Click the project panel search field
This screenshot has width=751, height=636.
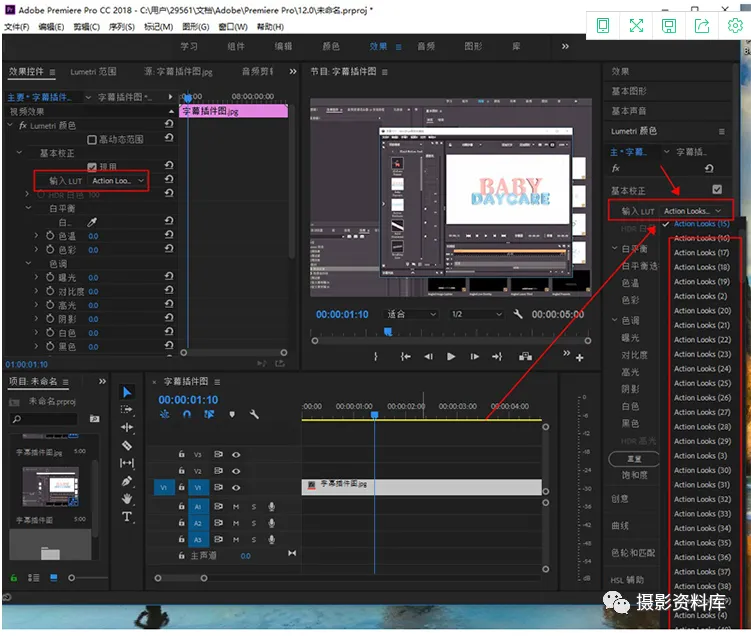point(44,420)
